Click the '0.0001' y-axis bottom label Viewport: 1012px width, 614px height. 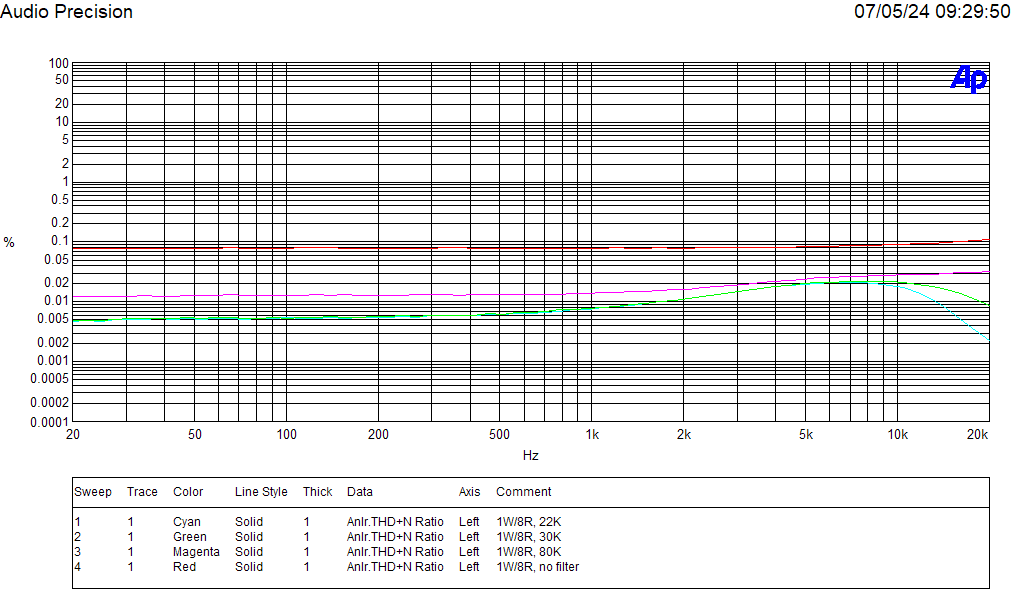(49, 422)
